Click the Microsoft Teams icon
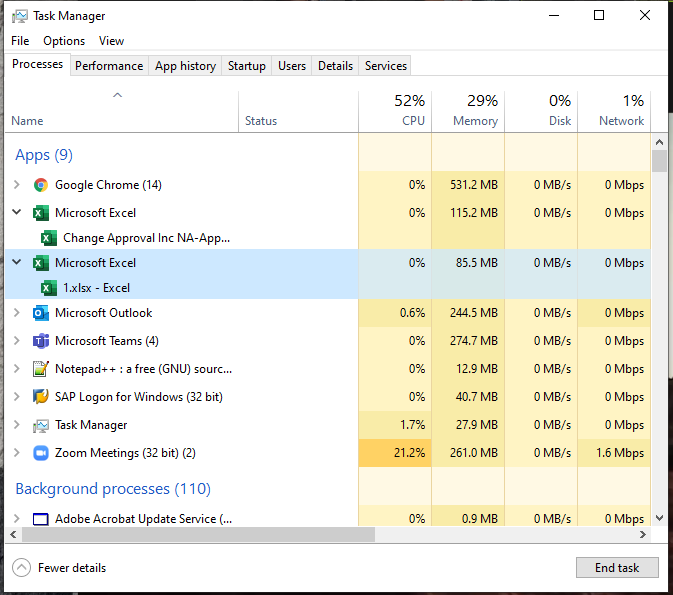 [41, 341]
